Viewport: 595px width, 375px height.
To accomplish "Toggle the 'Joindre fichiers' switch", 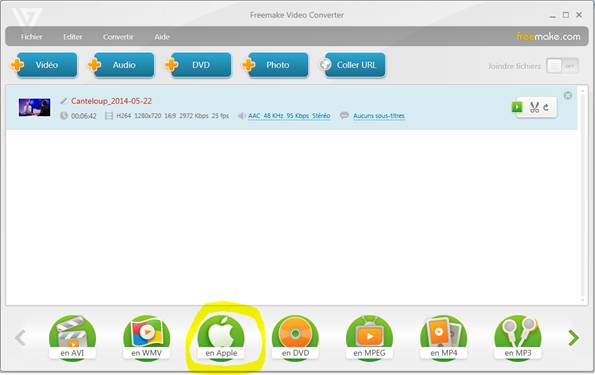I will pos(562,66).
